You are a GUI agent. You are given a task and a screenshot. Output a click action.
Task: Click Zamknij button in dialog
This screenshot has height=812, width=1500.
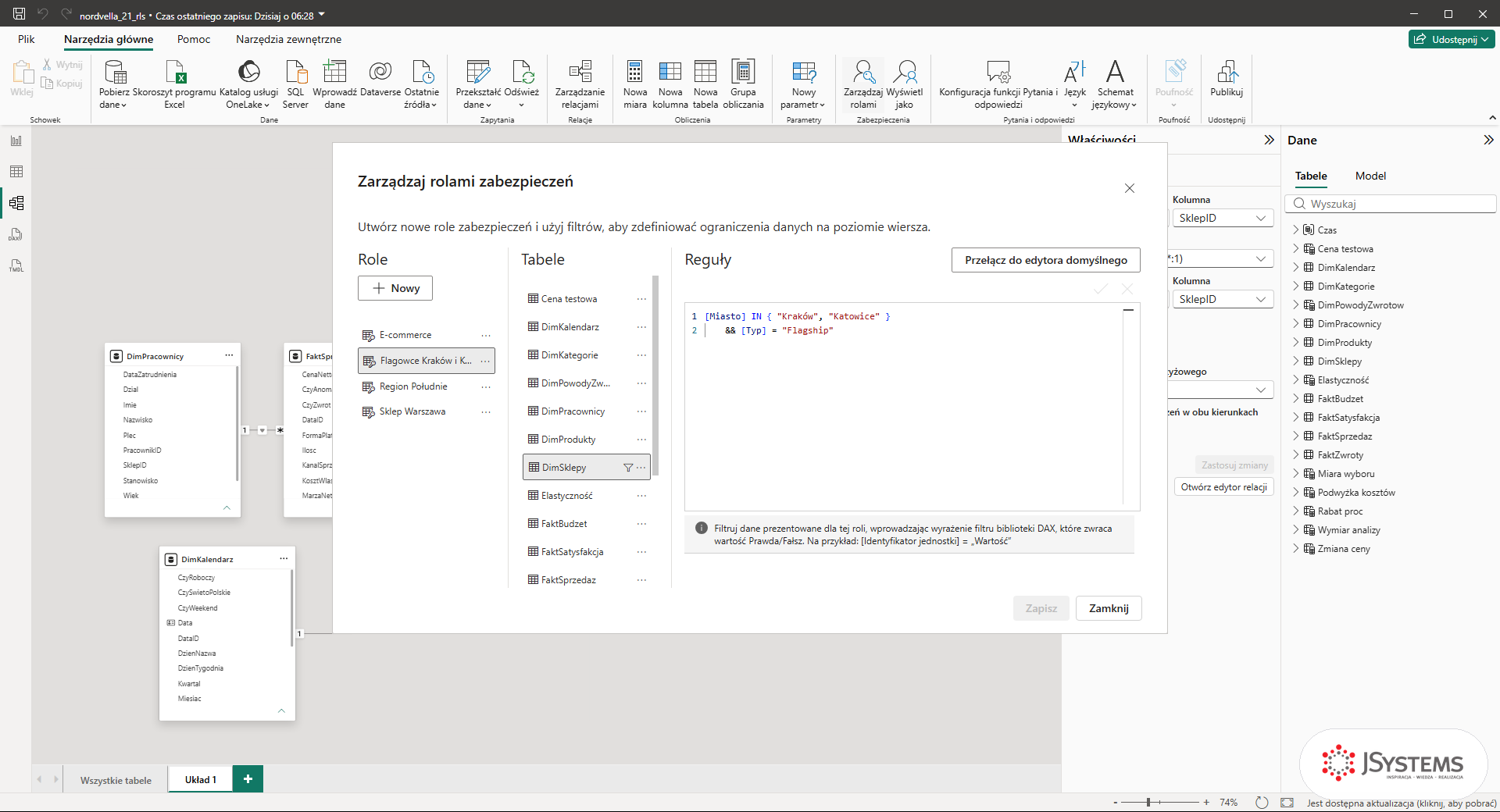point(1109,608)
